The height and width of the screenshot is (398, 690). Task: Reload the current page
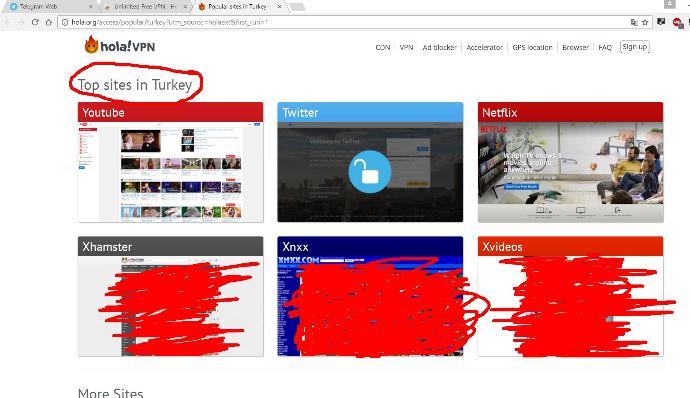point(35,22)
